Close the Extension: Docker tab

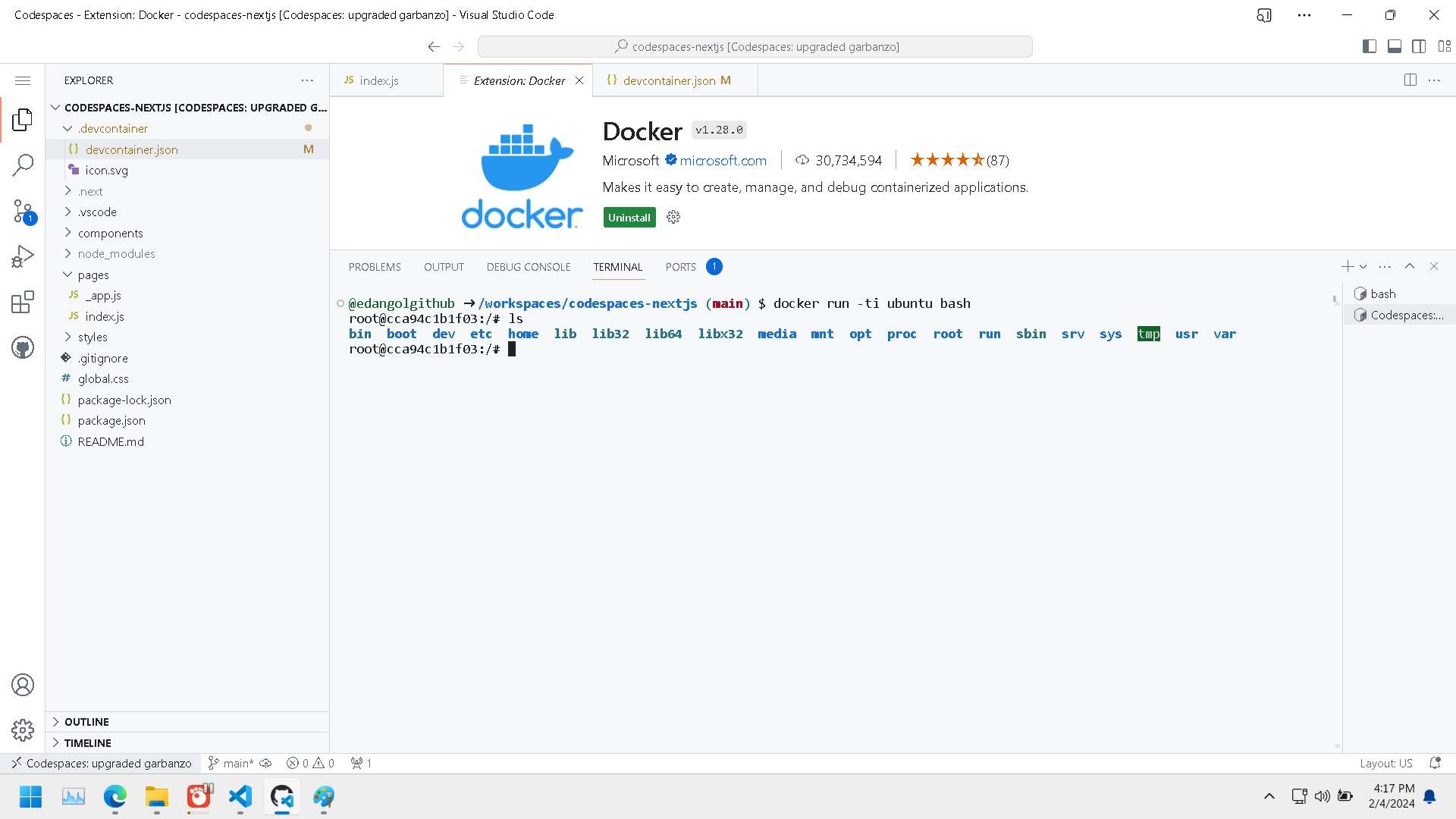[x=579, y=80]
